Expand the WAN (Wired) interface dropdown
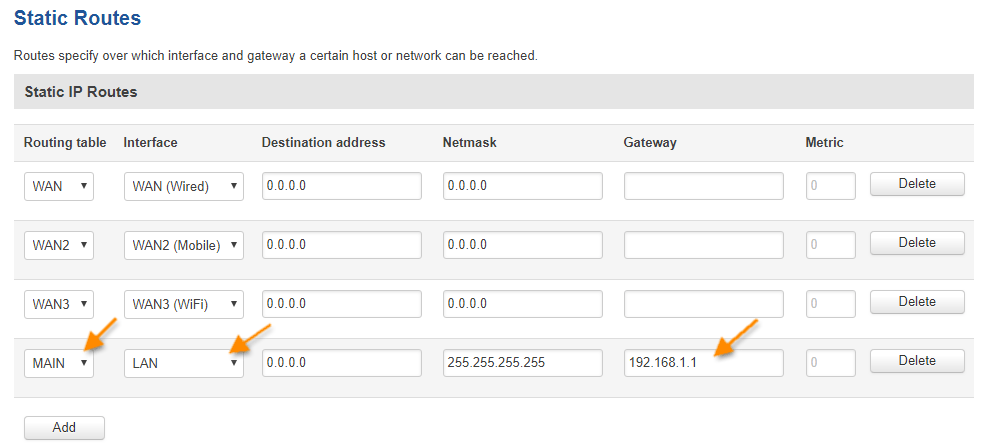The height and width of the screenshot is (448, 988). point(183,186)
